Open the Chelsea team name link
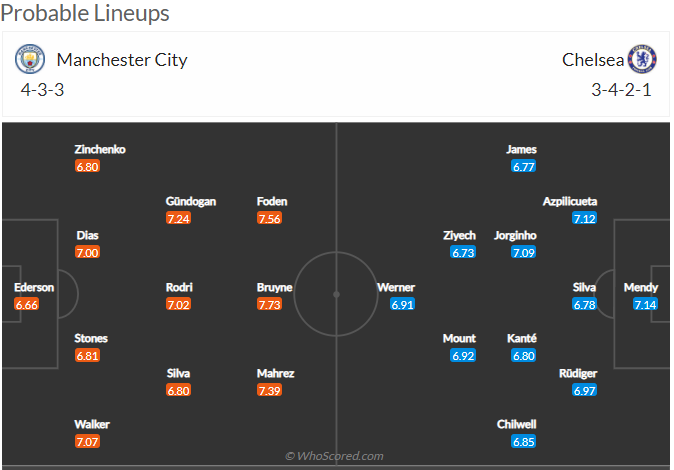 click(593, 60)
